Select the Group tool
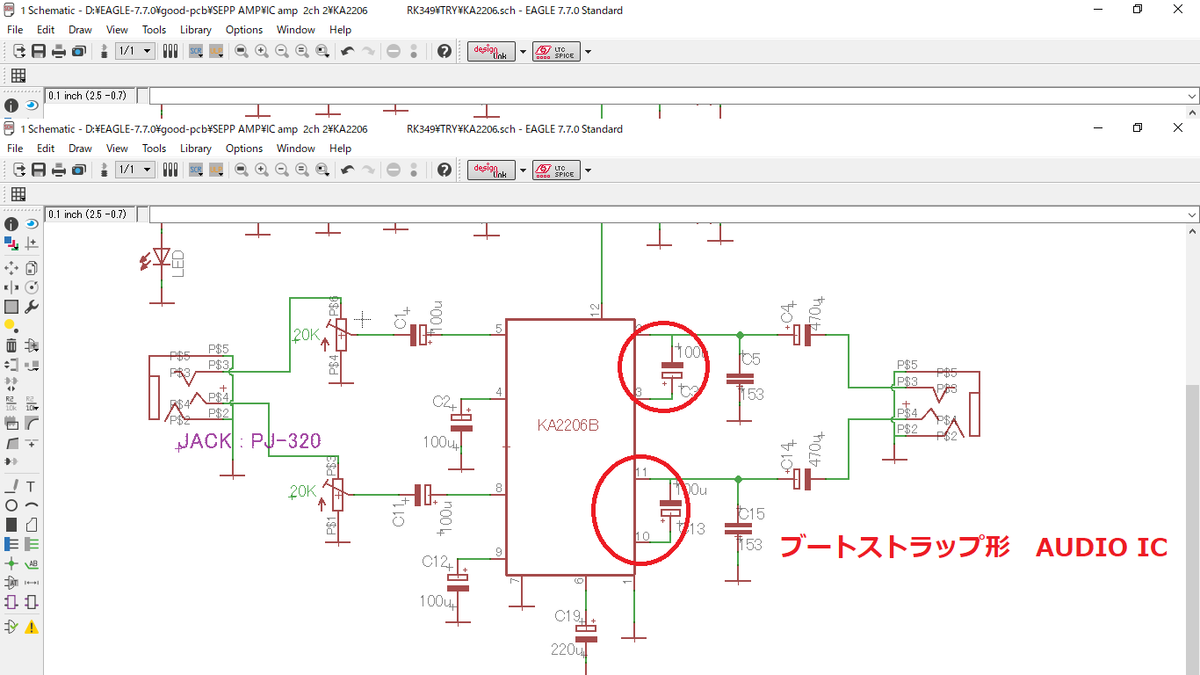The width and height of the screenshot is (1200, 675). pyautogui.click(x=11, y=307)
